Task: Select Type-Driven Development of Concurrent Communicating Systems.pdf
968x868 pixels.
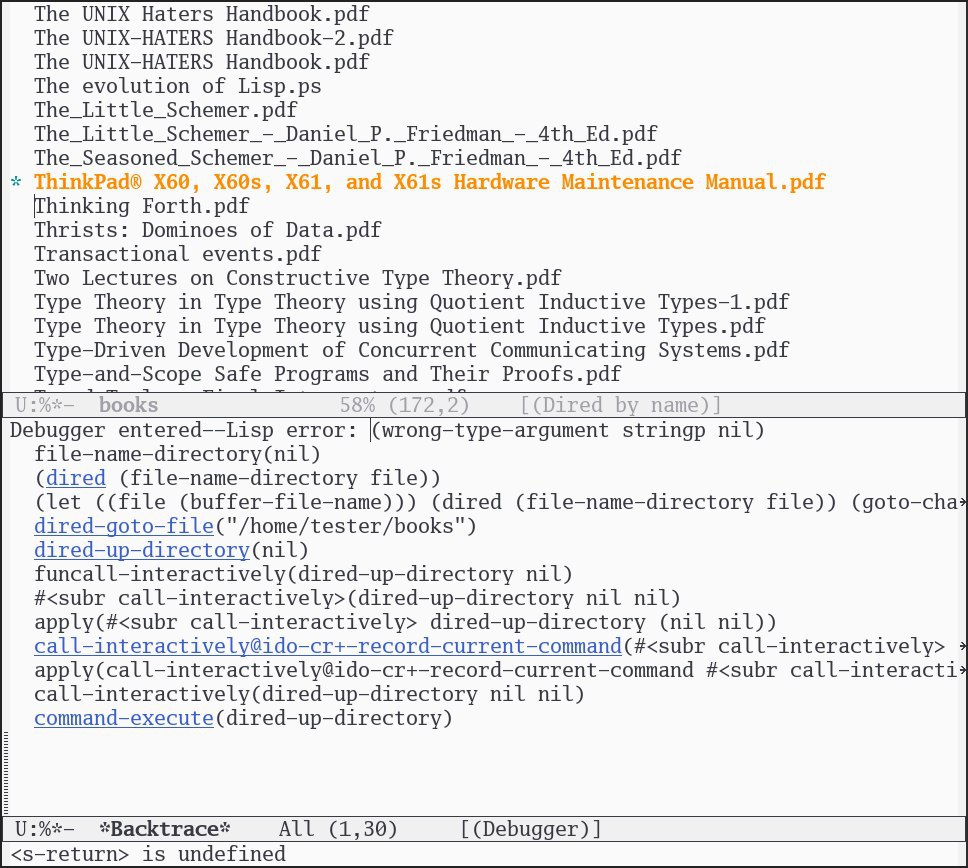Action: point(412,351)
